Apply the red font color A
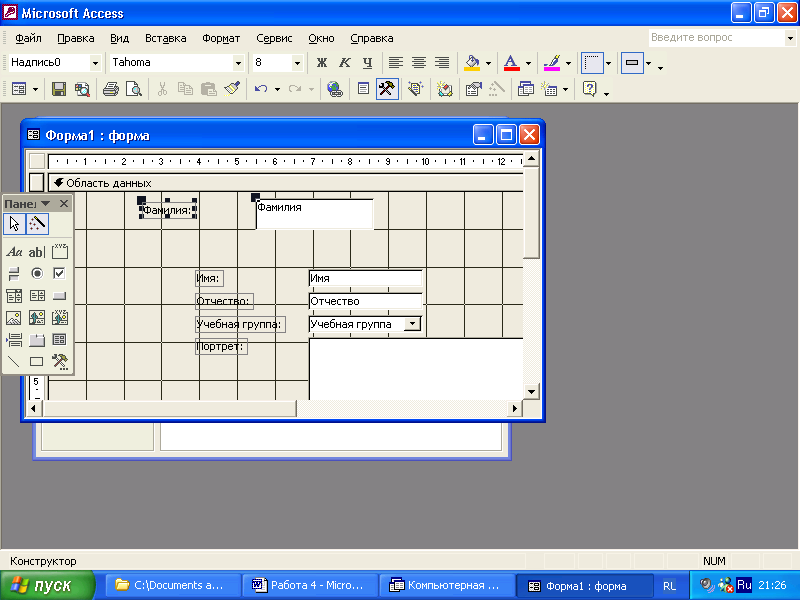Image resolution: width=800 pixels, height=600 pixels. (x=511, y=63)
